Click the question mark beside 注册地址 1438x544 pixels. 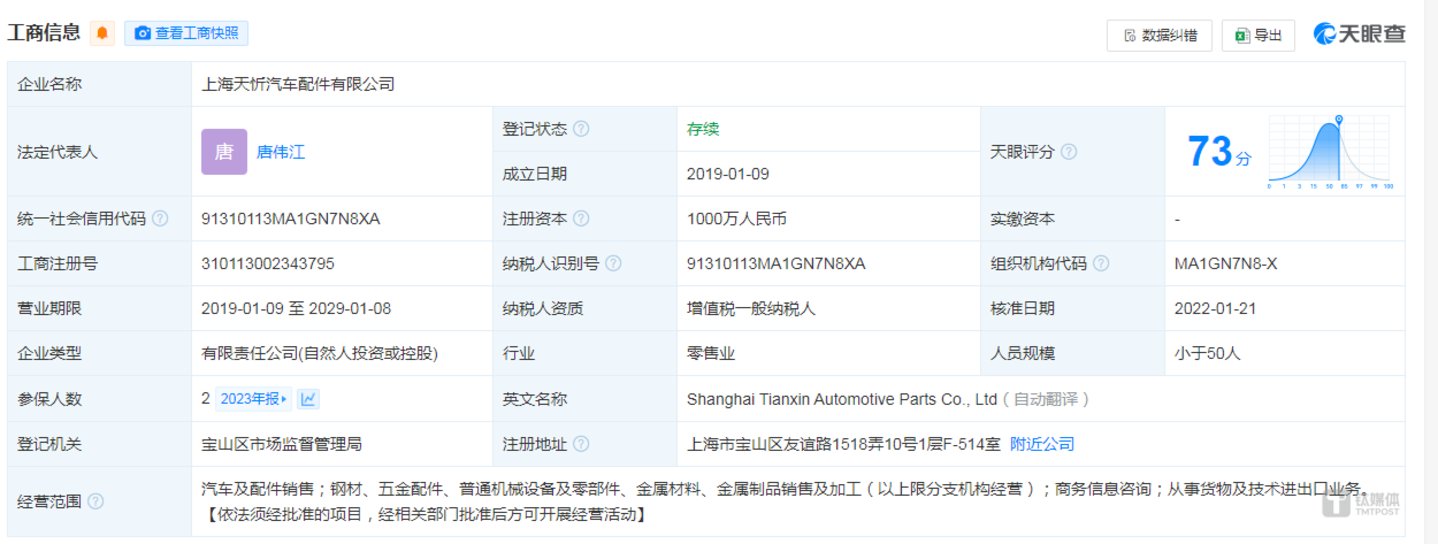point(581,444)
